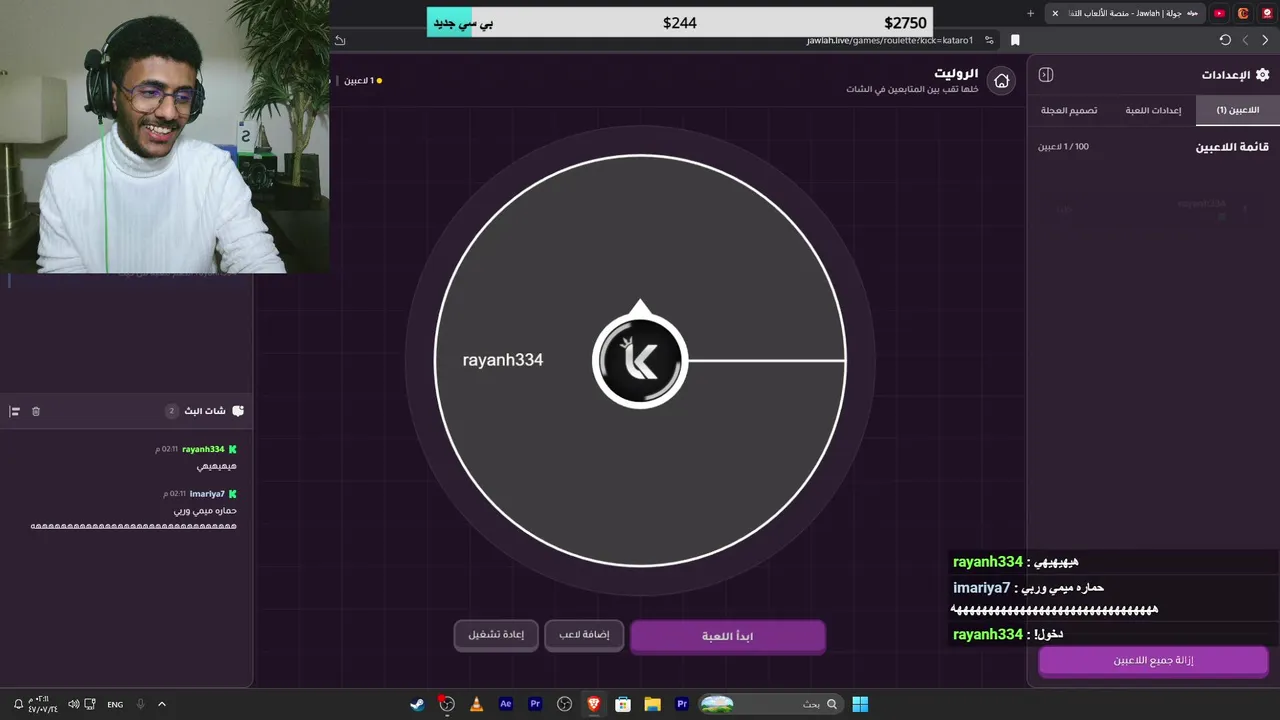Screen dimensions: 1280x720
Task: Expand hidden system tray icons chevron
Action: point(162,705)
